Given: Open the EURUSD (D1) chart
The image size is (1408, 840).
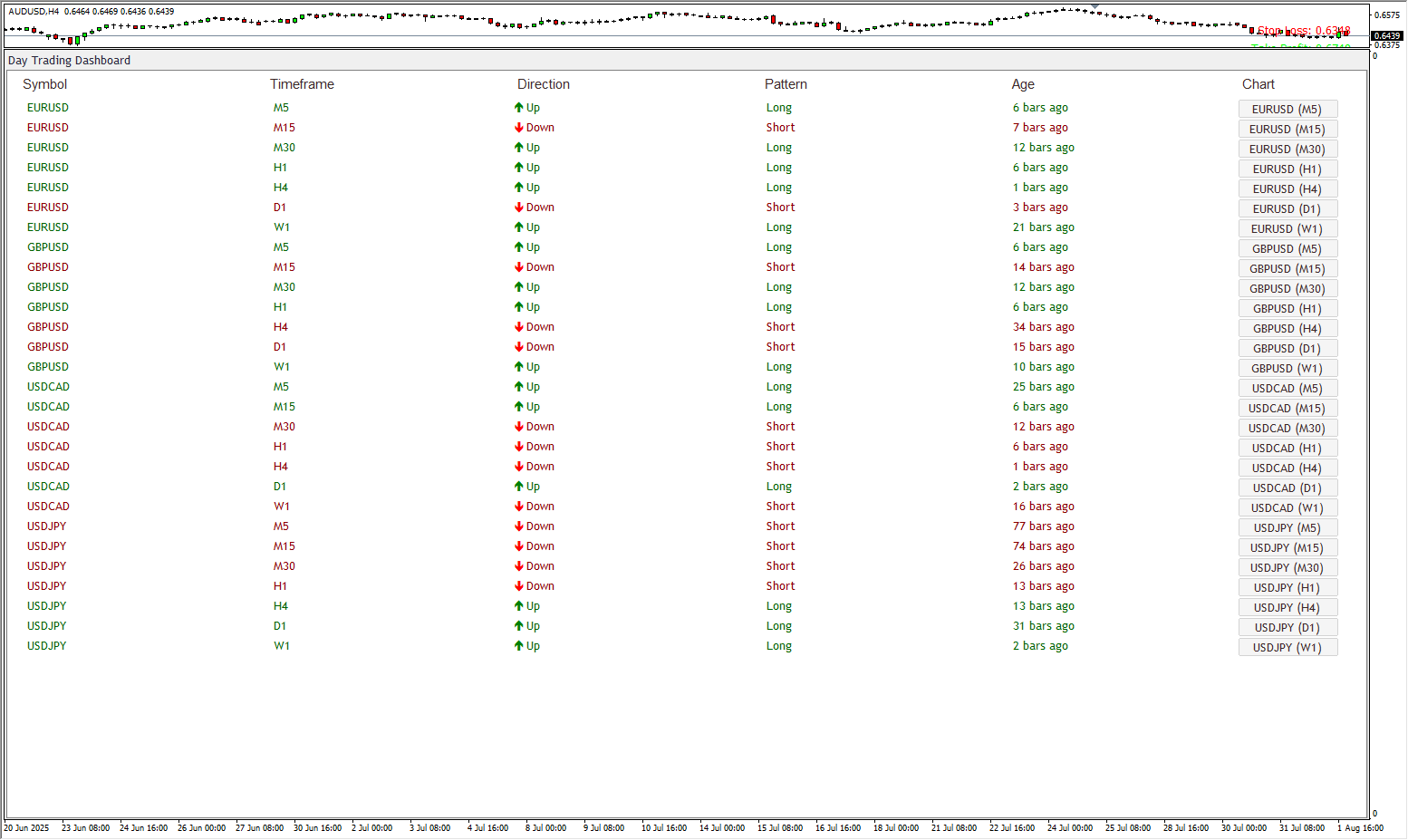Looking at the screenshot, I should tap(1287, 209).
